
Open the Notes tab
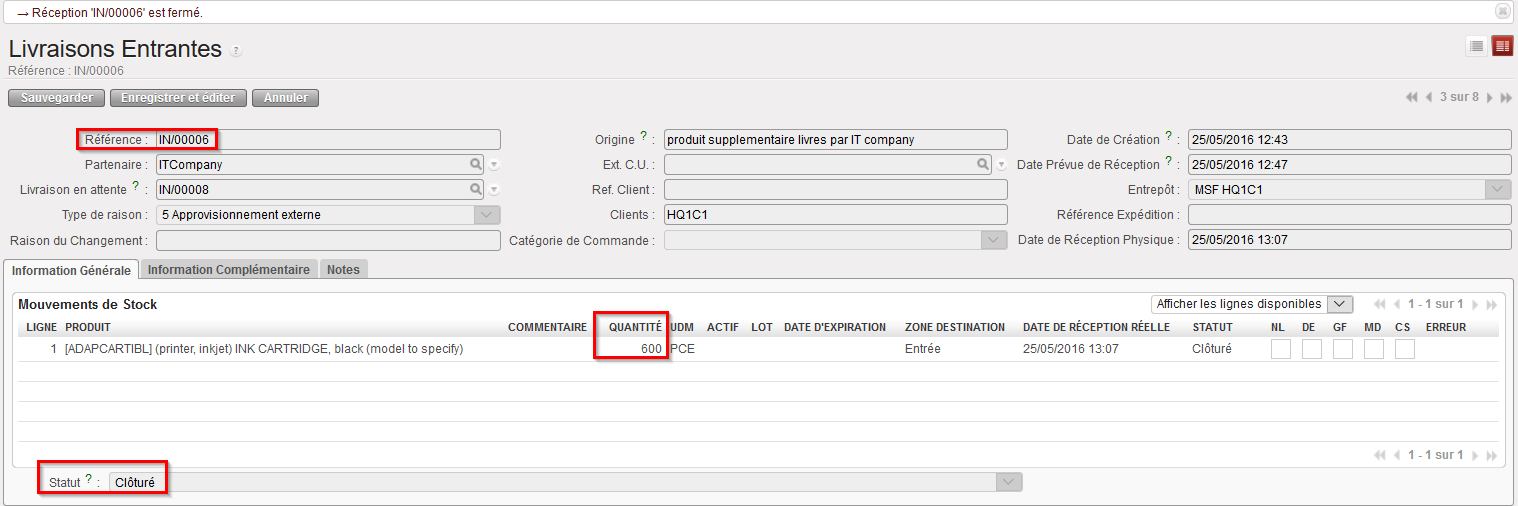pyautogui.click(x=343, y=270)
